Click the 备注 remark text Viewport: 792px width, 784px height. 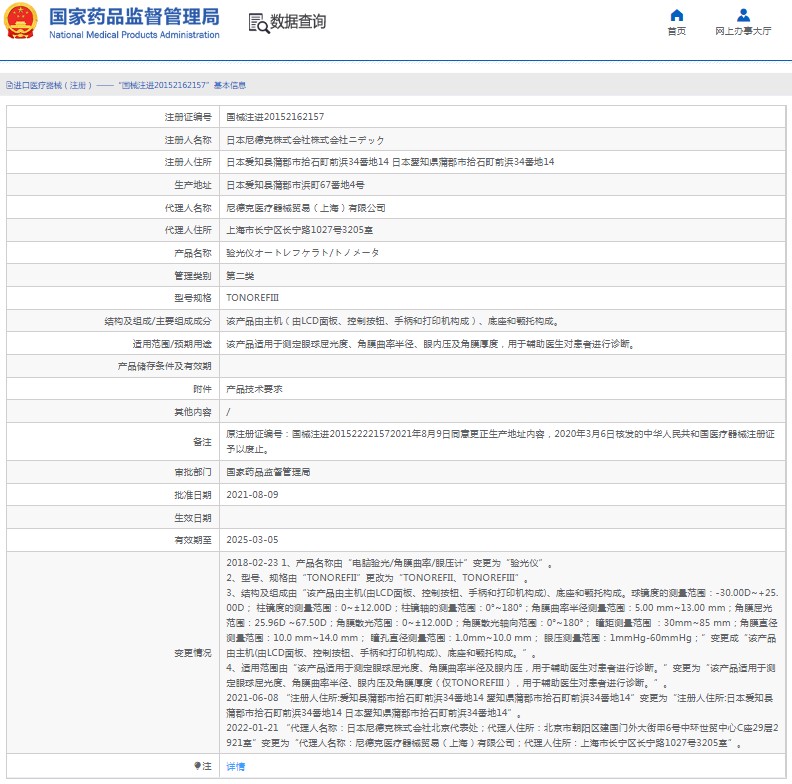500,442
